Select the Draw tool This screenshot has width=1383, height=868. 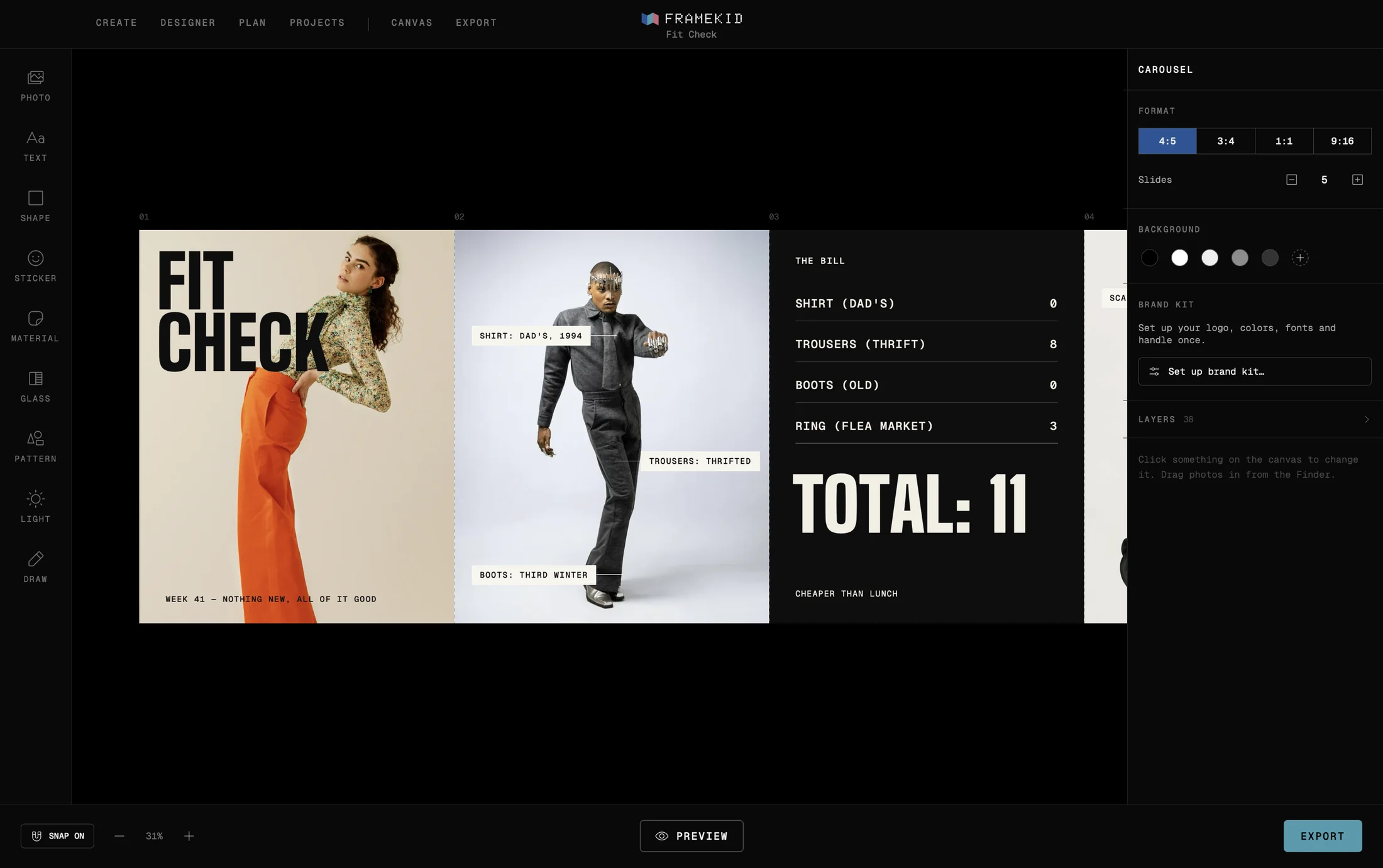(x=35, y=568)
